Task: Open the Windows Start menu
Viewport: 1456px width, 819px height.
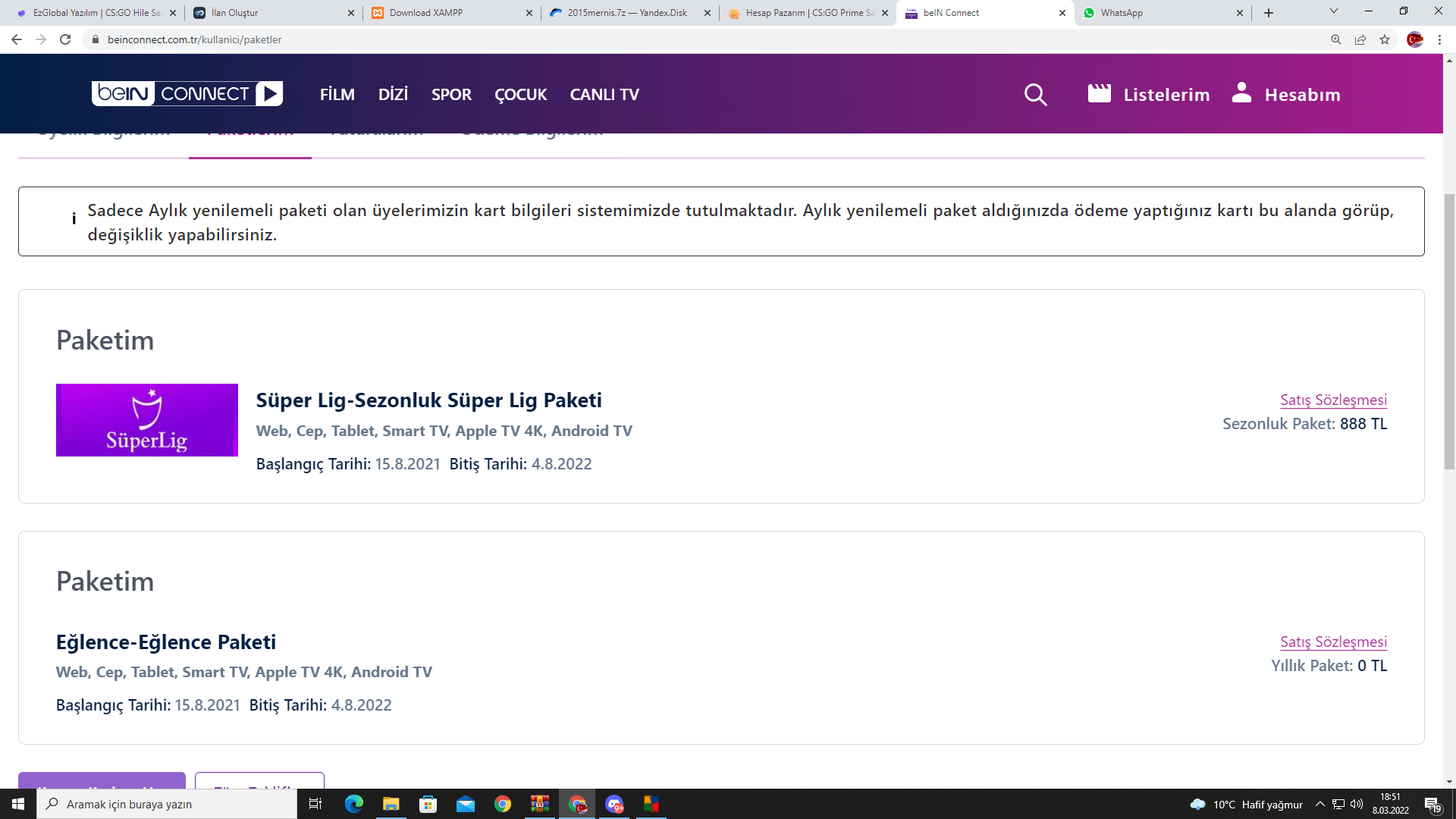Action: pos(18,804)
